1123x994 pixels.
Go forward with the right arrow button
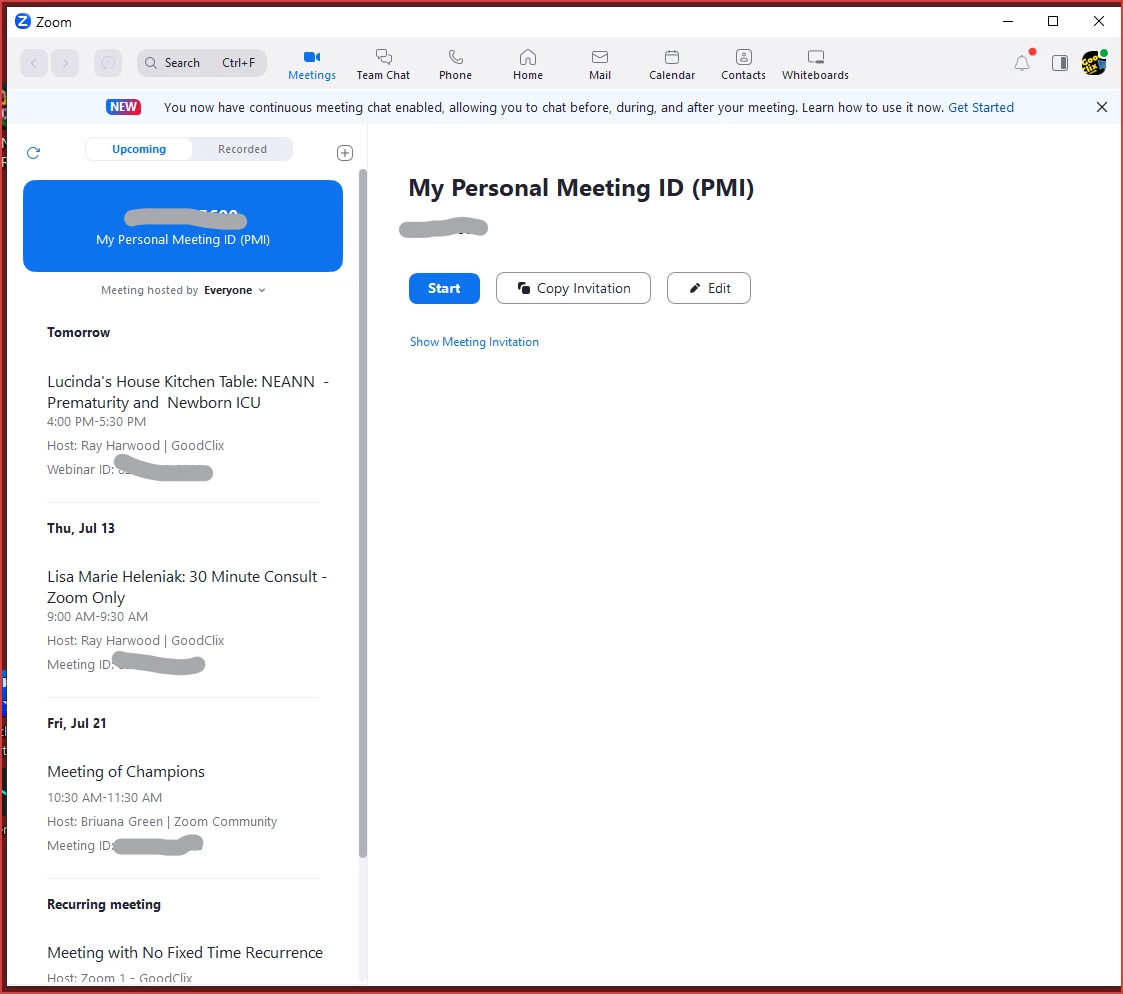[x=65, y=63]
